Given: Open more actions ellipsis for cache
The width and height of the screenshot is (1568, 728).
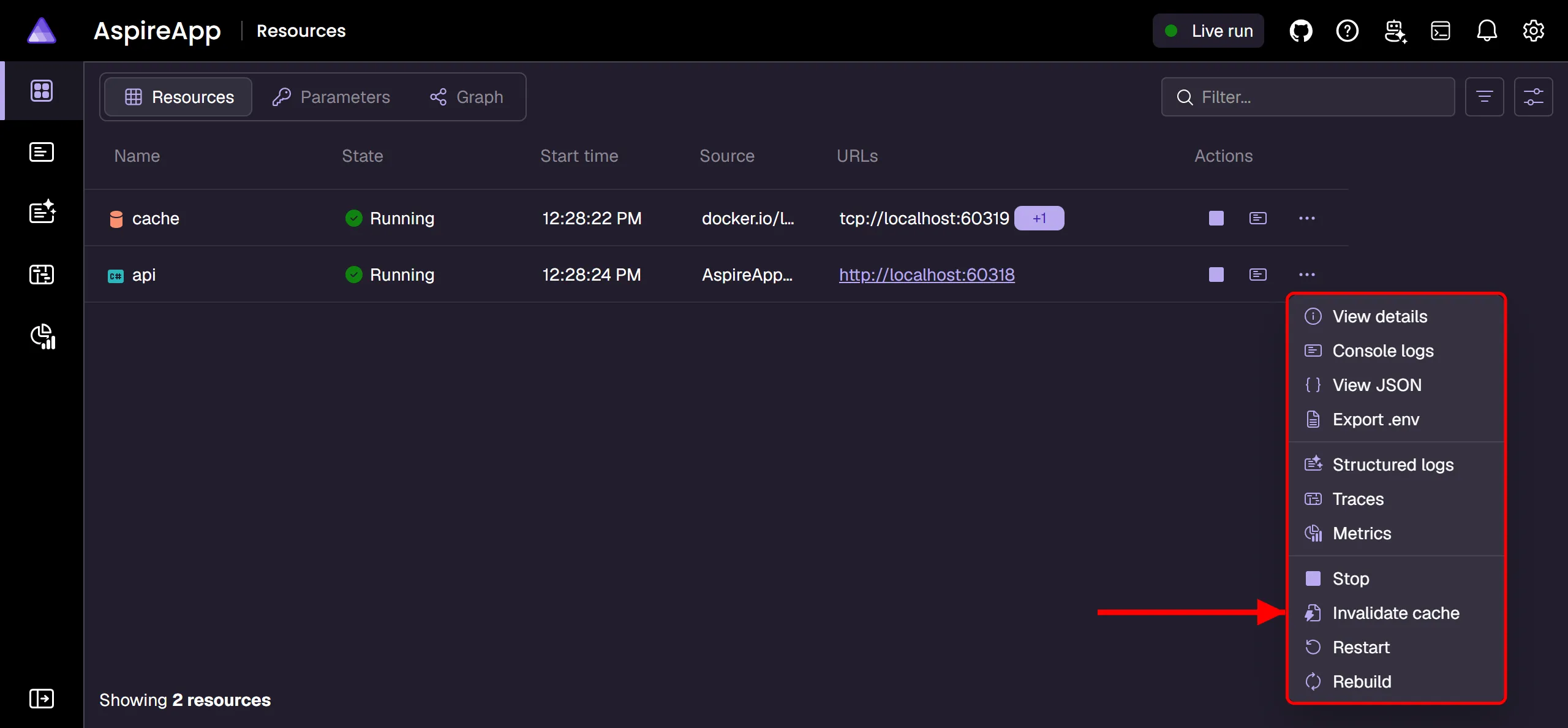Looking at the screenshot, I should pos(1307,218).
